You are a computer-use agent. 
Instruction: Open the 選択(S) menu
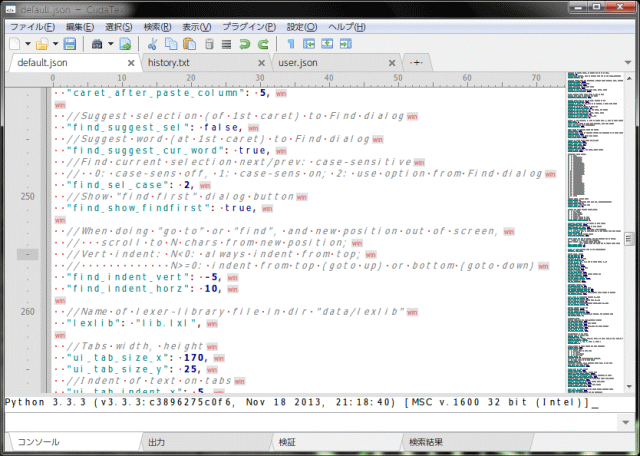coord(119,27)
